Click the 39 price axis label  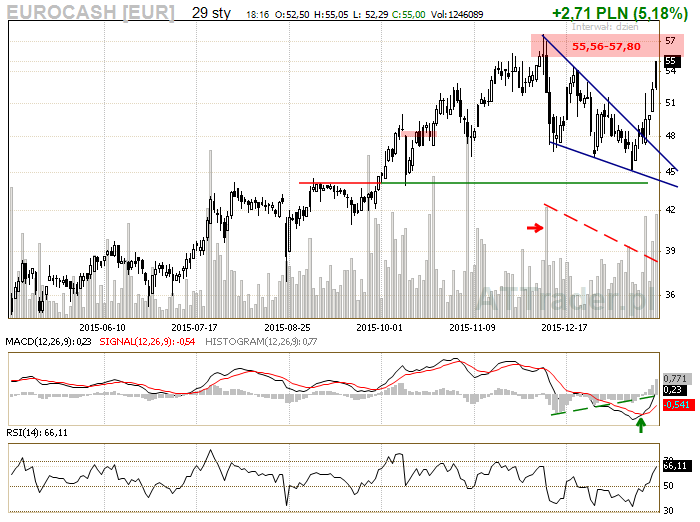670,251
